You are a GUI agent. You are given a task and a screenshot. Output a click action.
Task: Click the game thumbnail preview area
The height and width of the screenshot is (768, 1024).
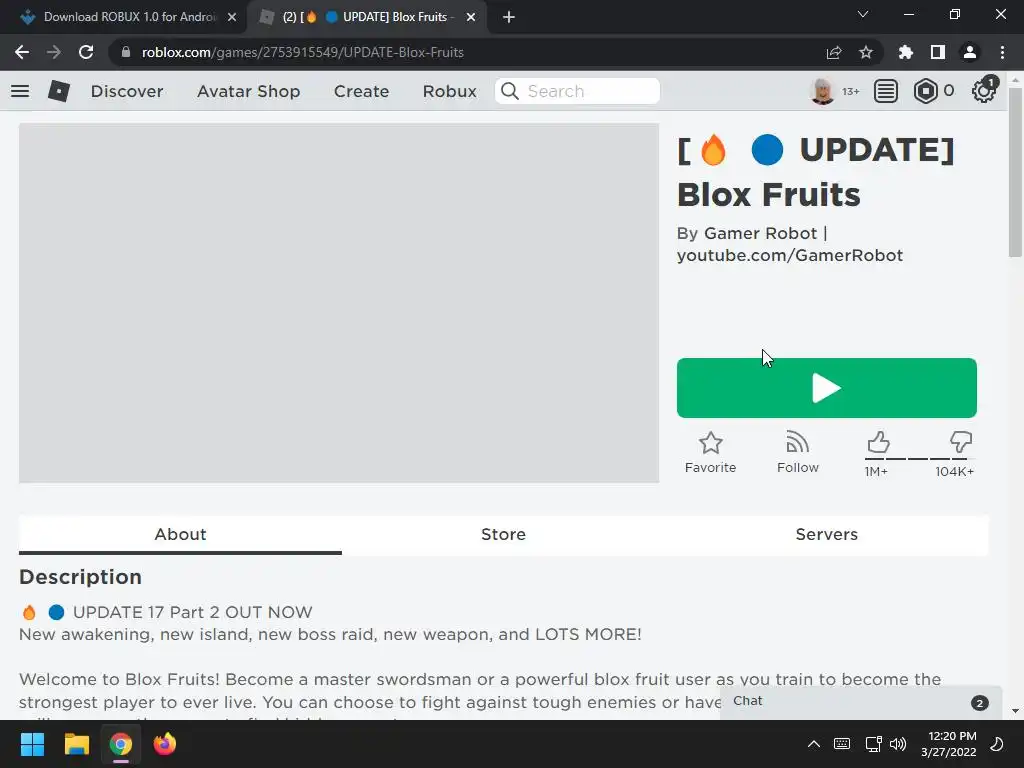pos(339,303)
